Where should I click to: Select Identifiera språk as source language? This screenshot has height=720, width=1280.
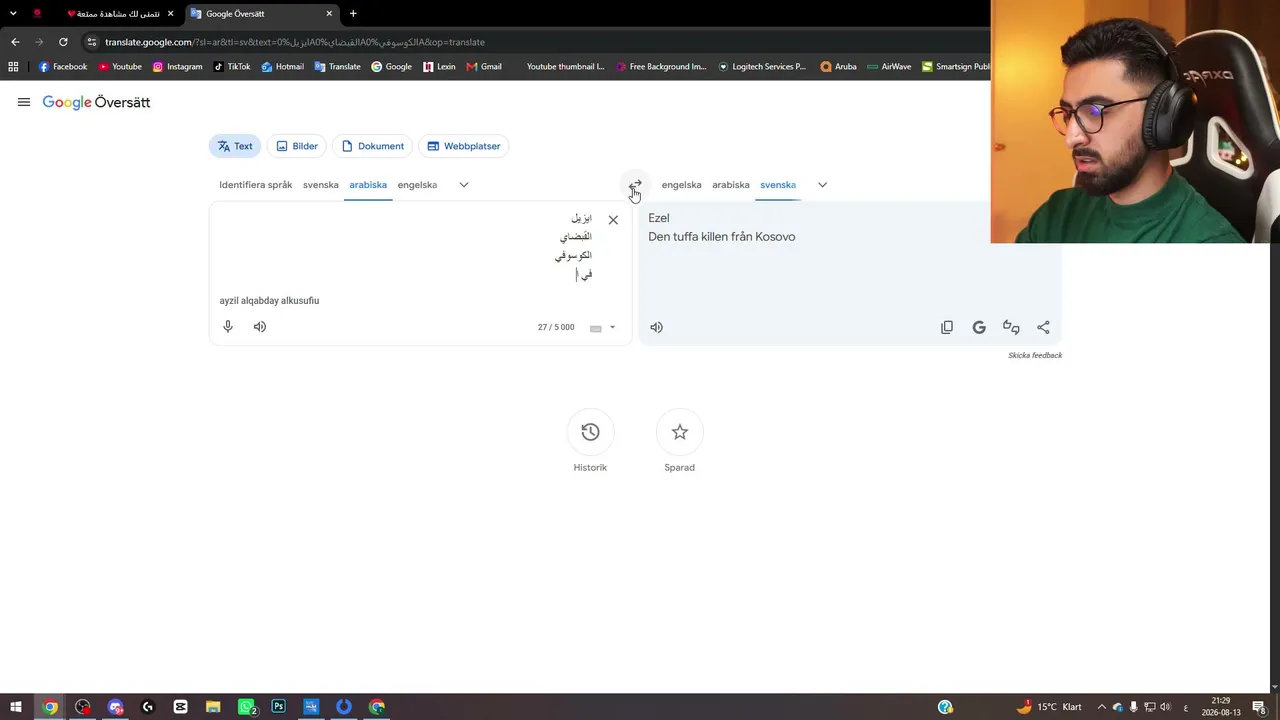(256, 185)
